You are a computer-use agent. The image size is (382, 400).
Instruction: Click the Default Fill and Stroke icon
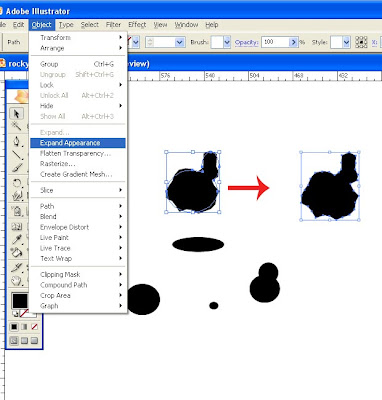(x=15, y=313)
